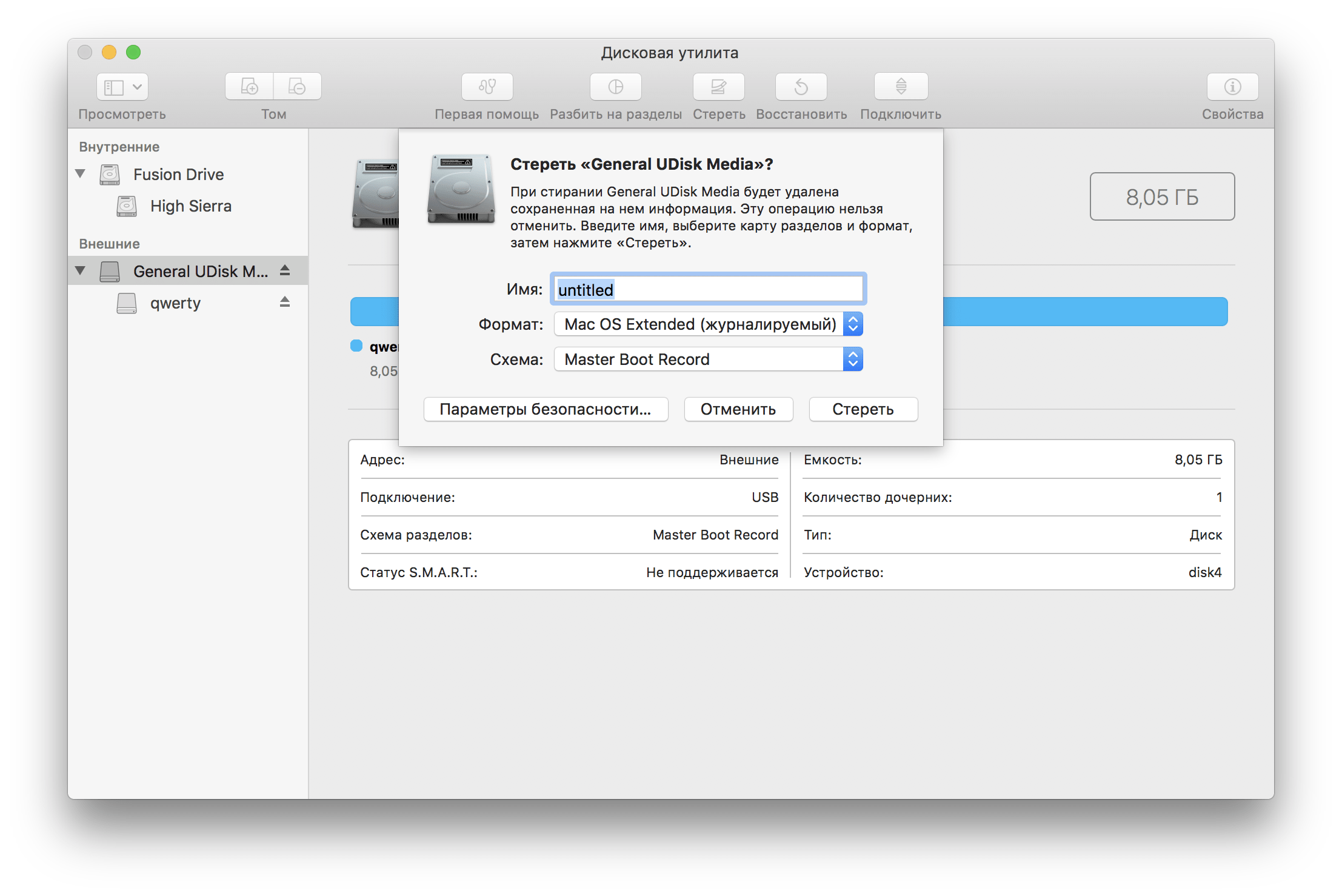Eject the qwerty volume
Screen dimensions: 1342x896
click(285, 302)
